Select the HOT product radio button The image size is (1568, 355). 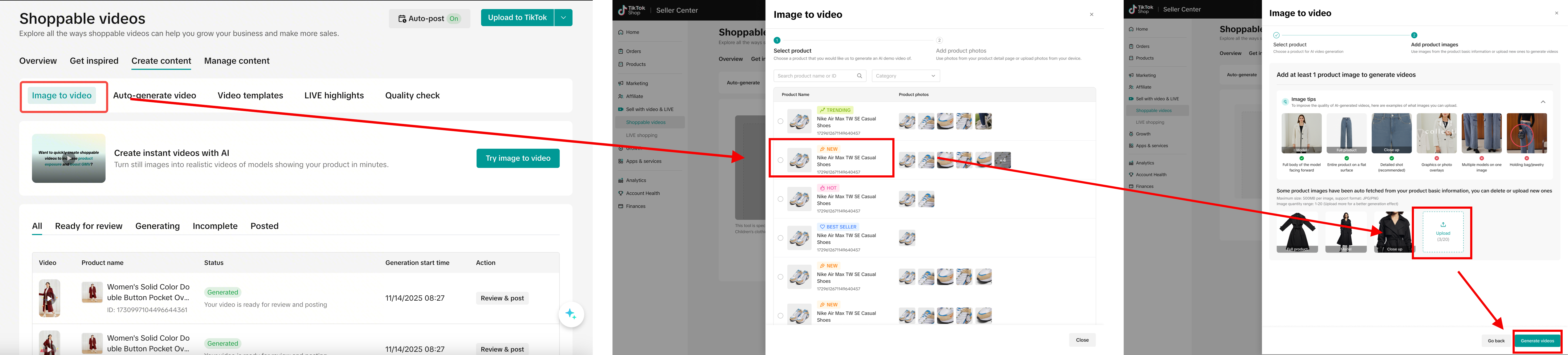tap(780, 199)
